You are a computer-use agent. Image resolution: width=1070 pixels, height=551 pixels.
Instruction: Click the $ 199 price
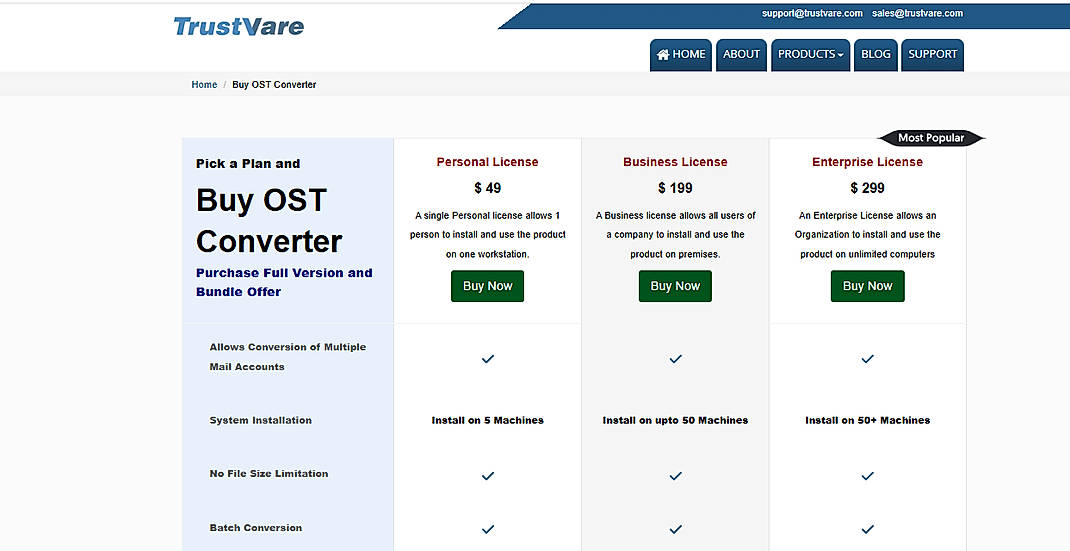tap(675, 188)
